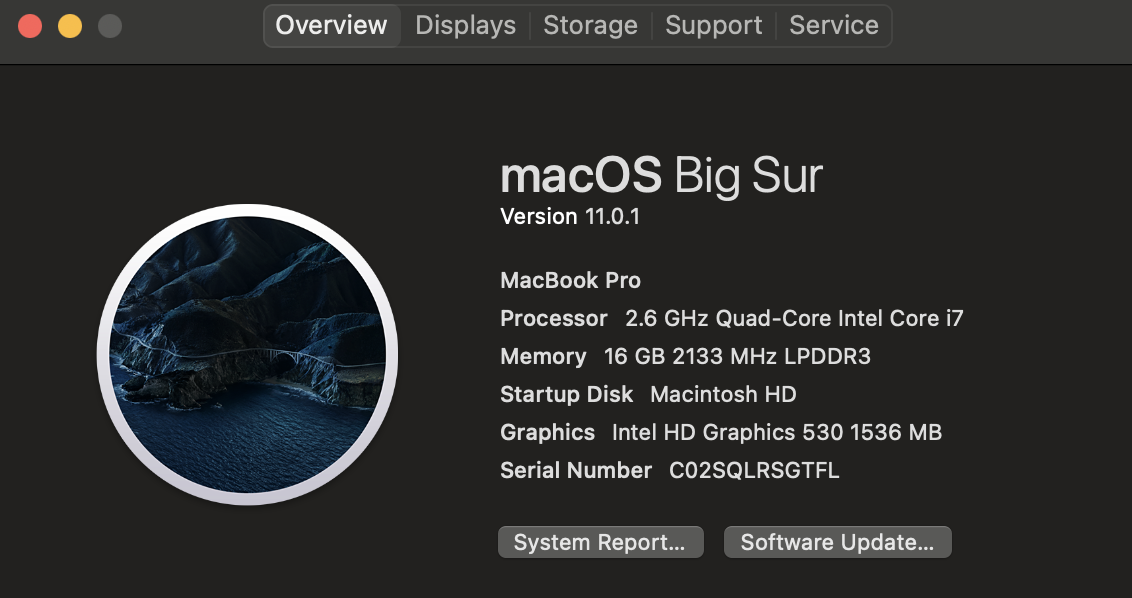The image size is (1132, 598).
Task: Select the Support tab
Action: tap(713, 26)
